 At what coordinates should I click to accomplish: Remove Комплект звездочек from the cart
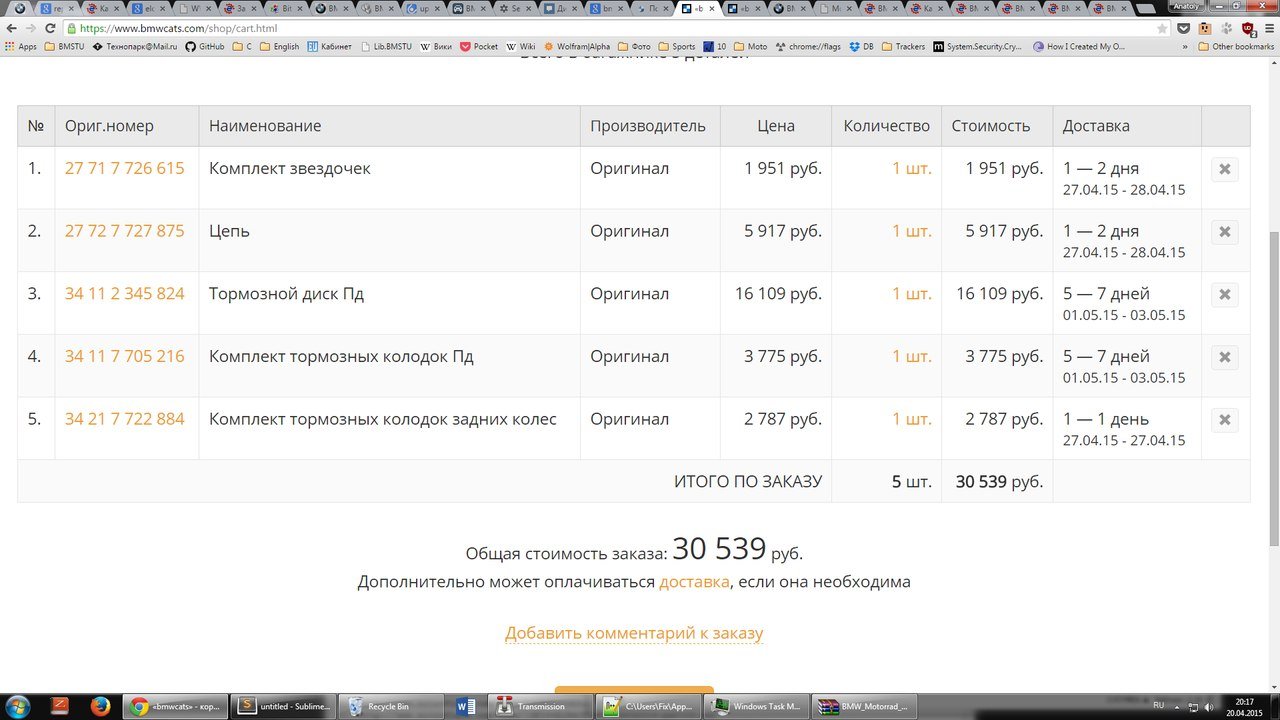1224,169
